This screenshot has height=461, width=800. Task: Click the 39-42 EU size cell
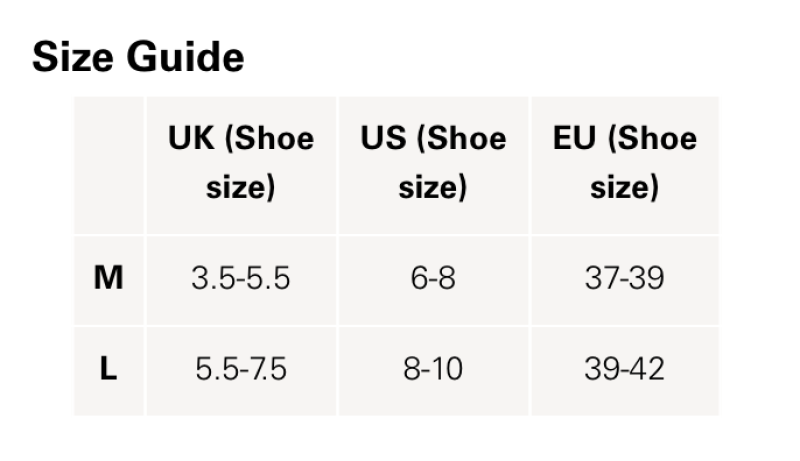[x=625, y=369]
